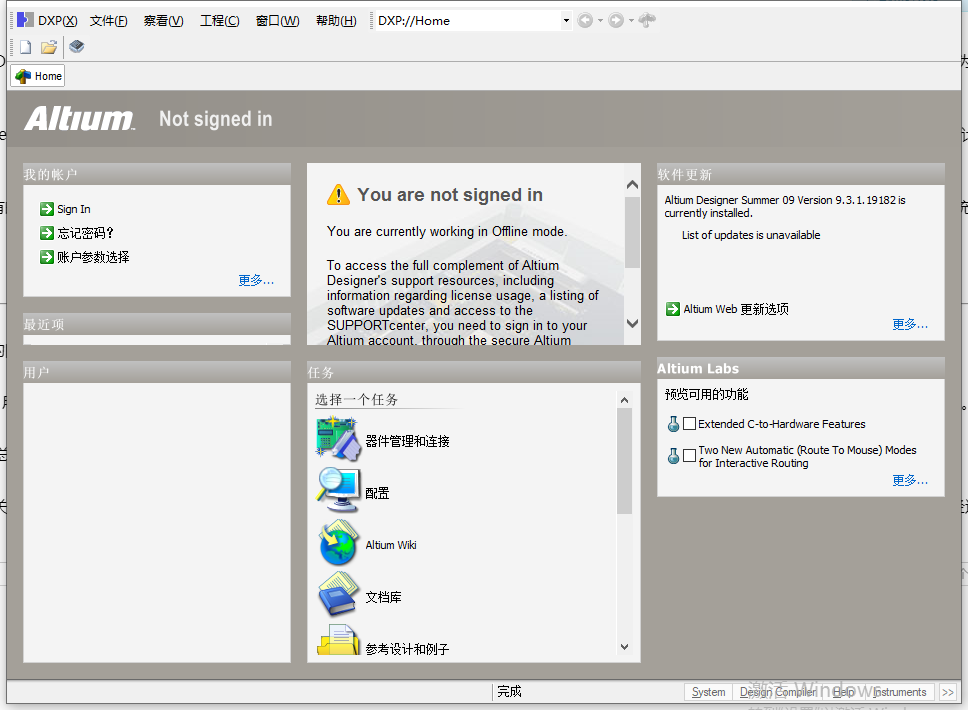The height and width of the screenshot is (710, 968).
Task: Open the 器件管理和连接 task icon
Action: pos(337,440)
